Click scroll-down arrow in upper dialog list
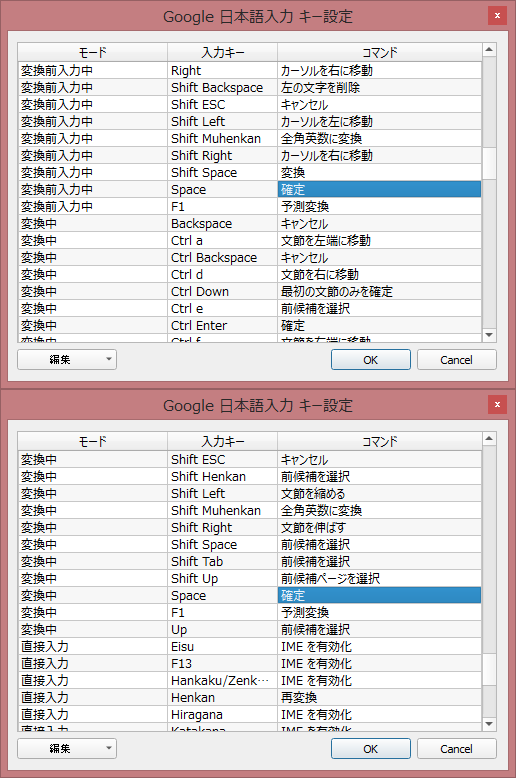 coord(489,335)
